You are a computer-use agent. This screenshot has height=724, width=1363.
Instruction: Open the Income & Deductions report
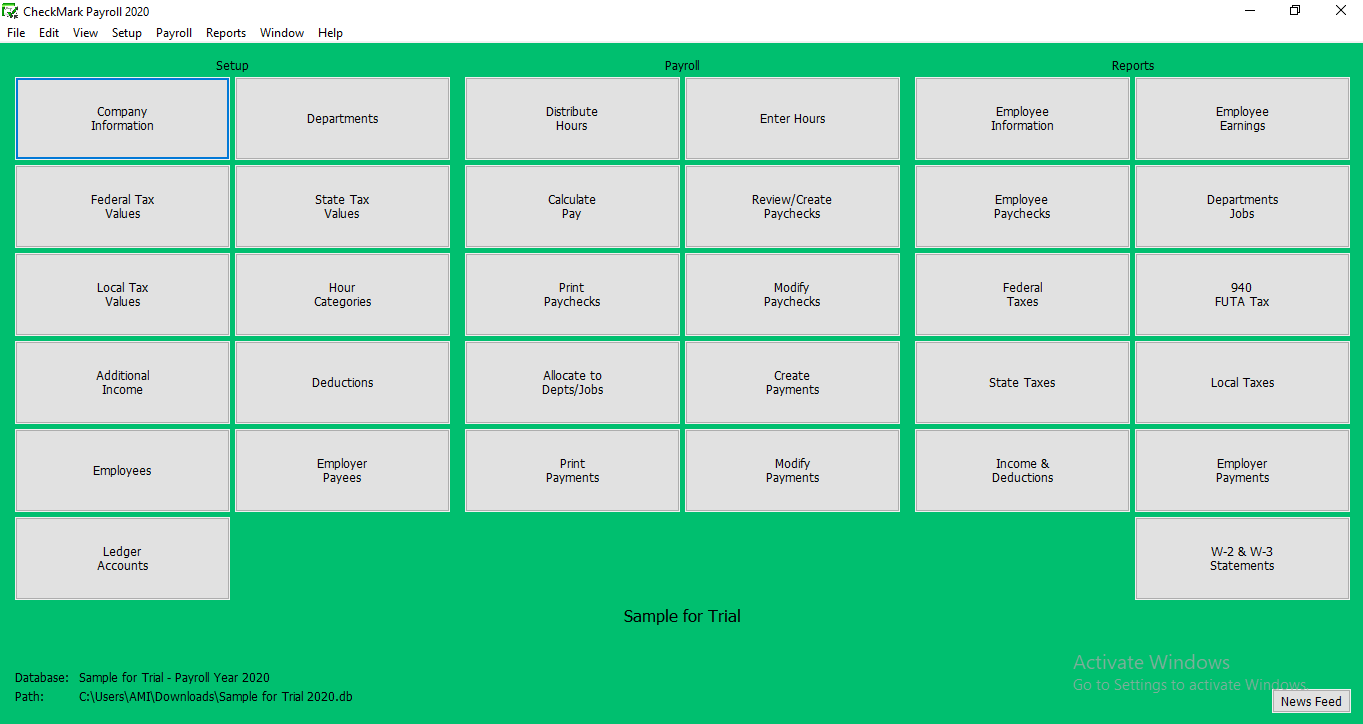pos(1022,471)
